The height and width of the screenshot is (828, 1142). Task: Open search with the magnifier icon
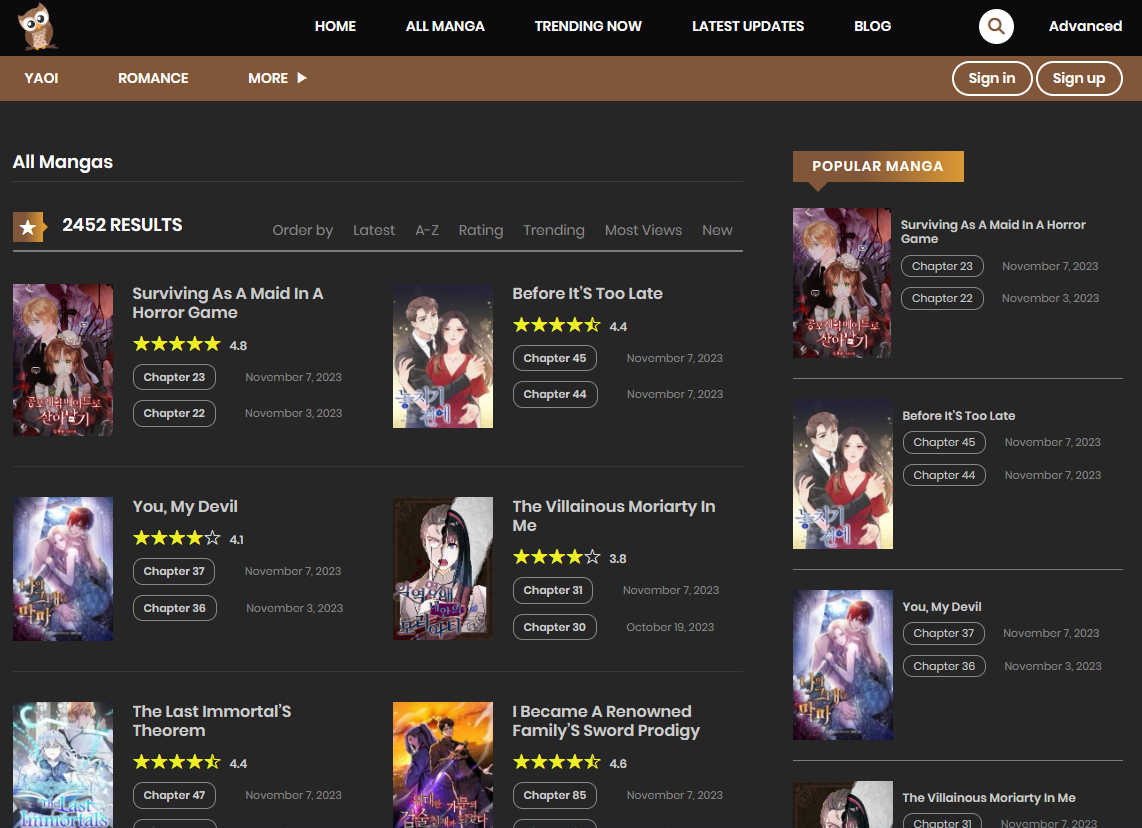click(x=995, y=26)
